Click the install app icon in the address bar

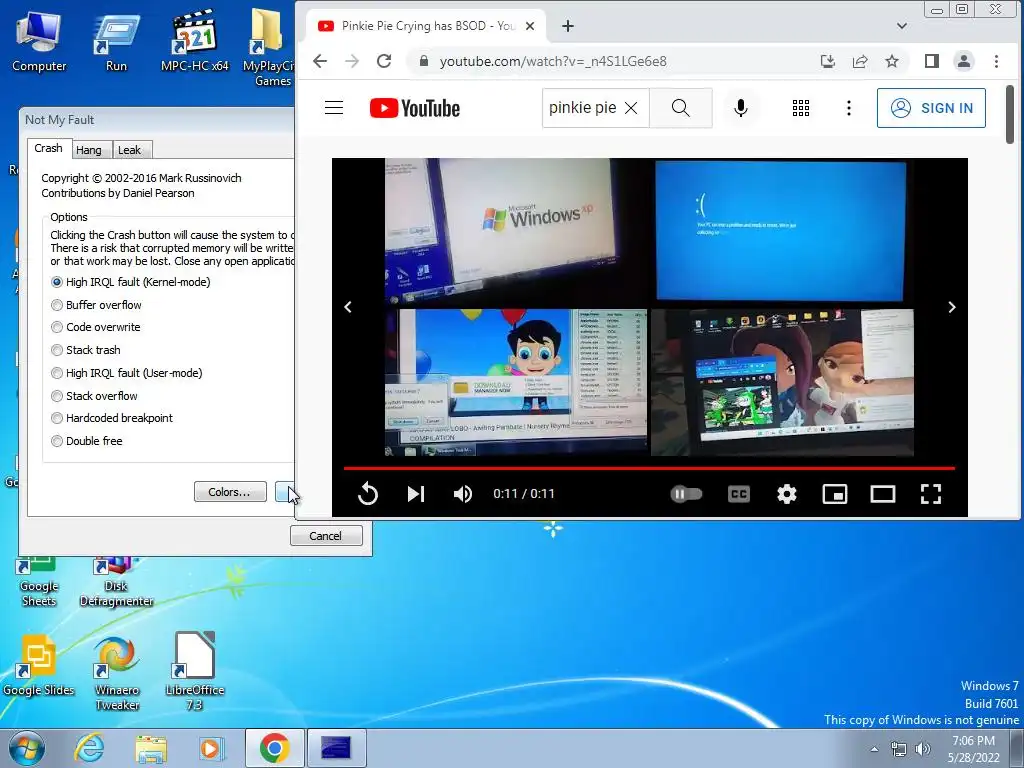(827, 61)
